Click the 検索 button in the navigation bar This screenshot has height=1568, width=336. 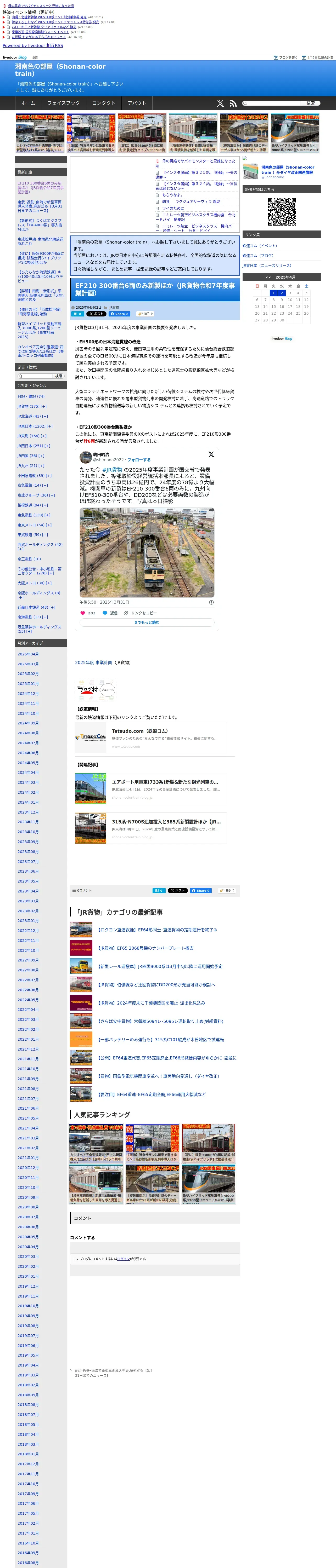coord(310,103)
